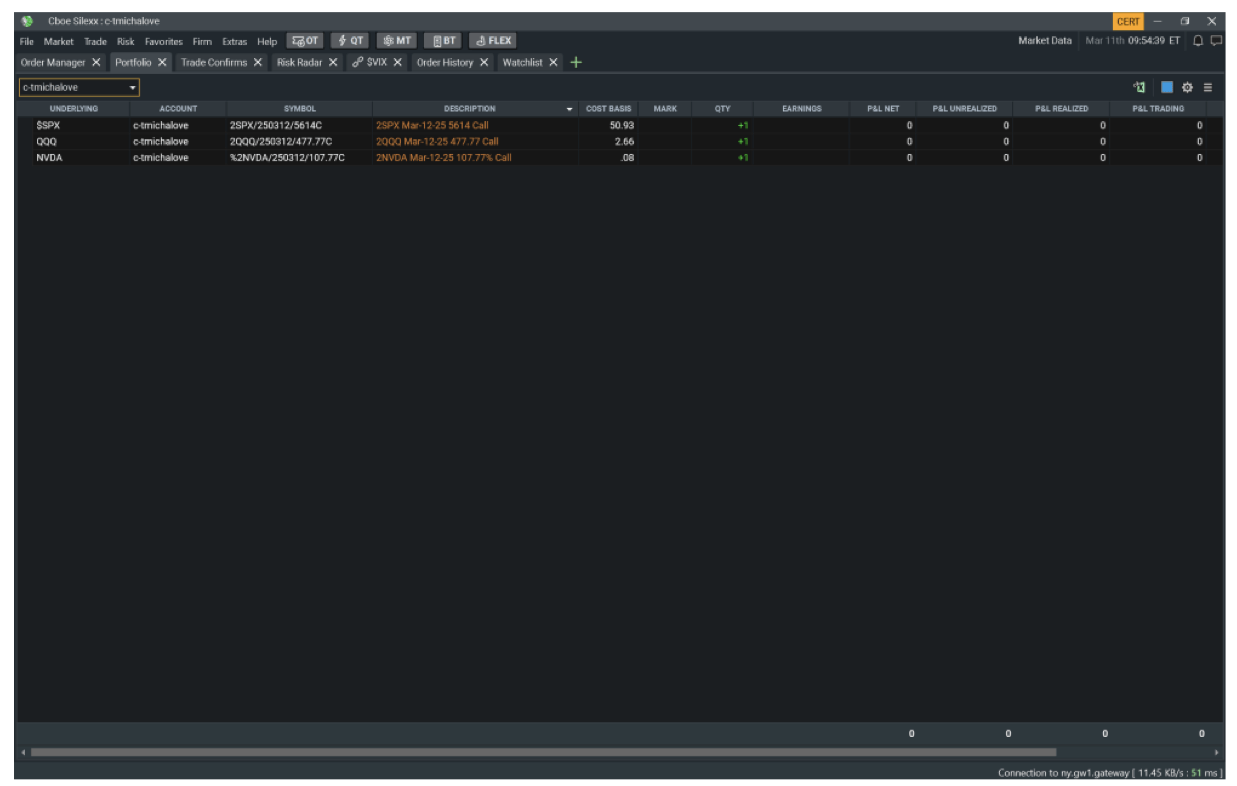This screenshot has width=1237, height=786.
Task: Sort by the Cost Basis column header
Action: [609, 109]
